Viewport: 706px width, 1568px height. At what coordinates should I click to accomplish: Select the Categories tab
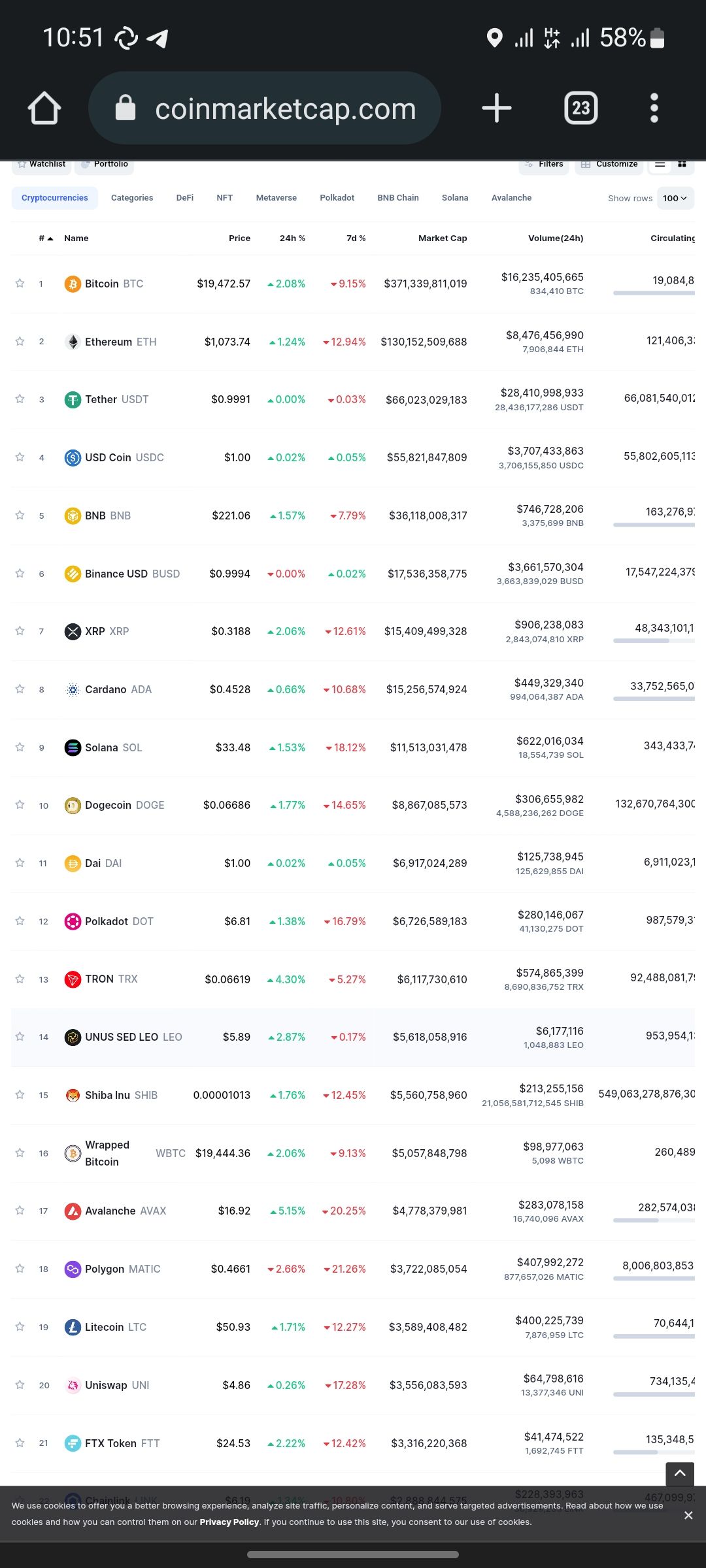click(x=132, y=198)
